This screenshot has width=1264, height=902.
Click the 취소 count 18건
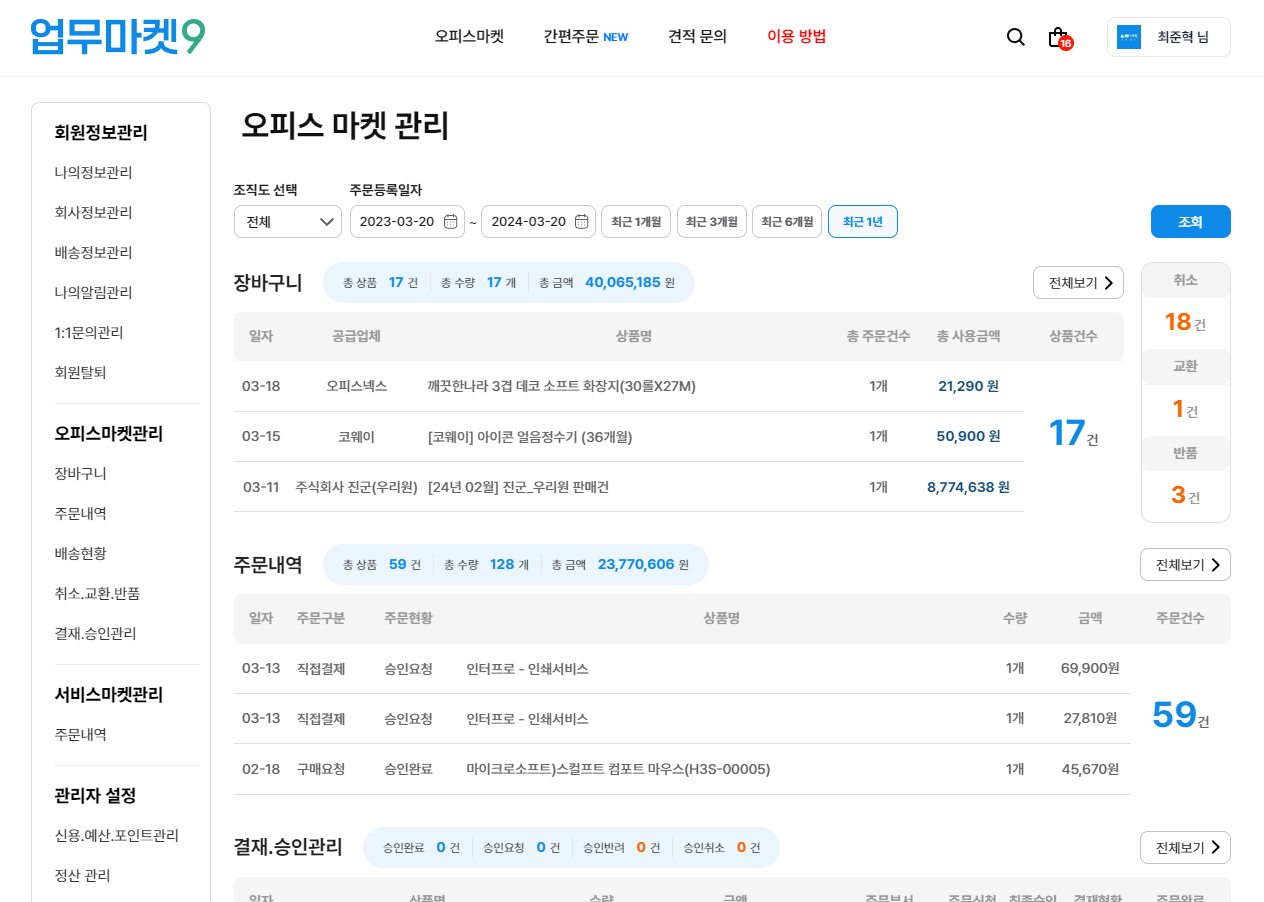click(1185, 322)
